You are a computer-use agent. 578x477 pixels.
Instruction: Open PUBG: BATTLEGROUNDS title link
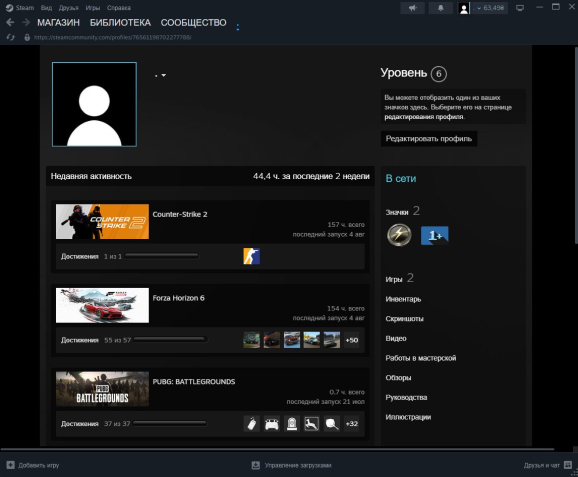click(x=194, y=382)
